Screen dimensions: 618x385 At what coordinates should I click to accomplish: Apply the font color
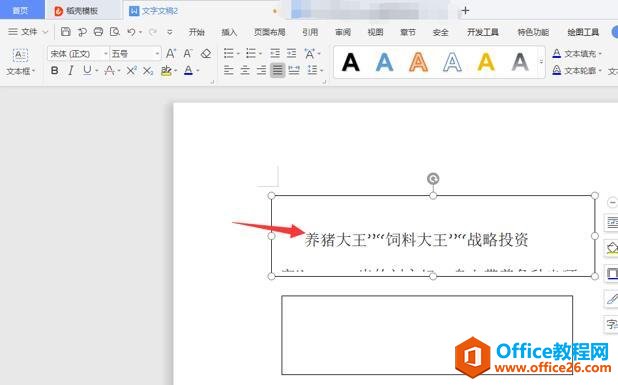tap(188, 71)
